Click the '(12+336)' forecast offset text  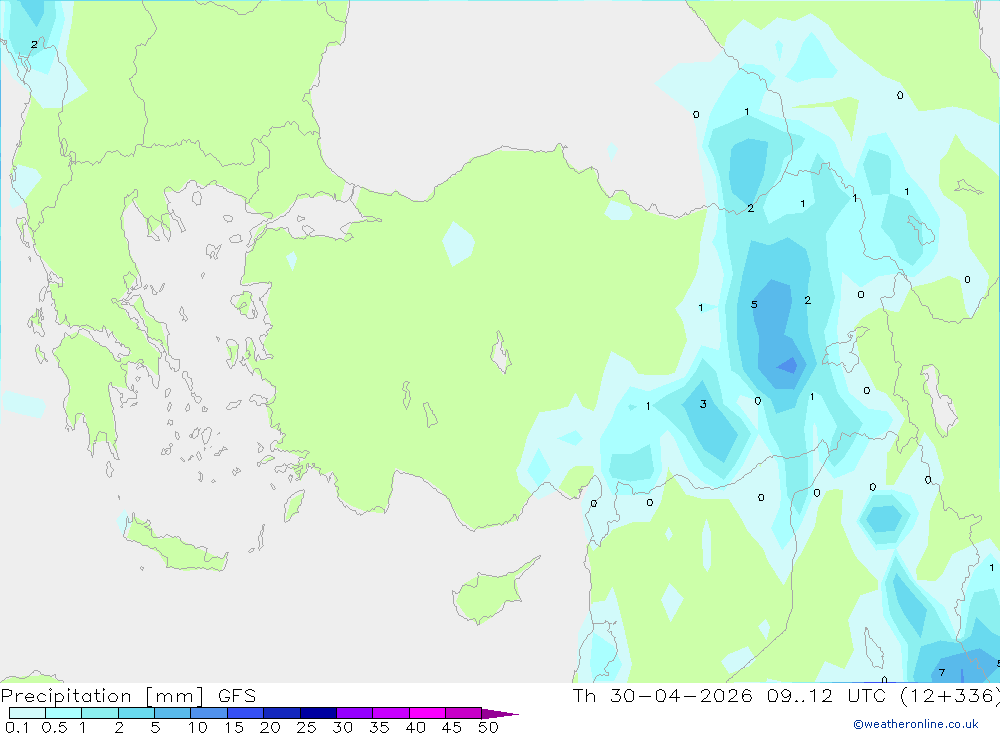[x=950, y=696]
